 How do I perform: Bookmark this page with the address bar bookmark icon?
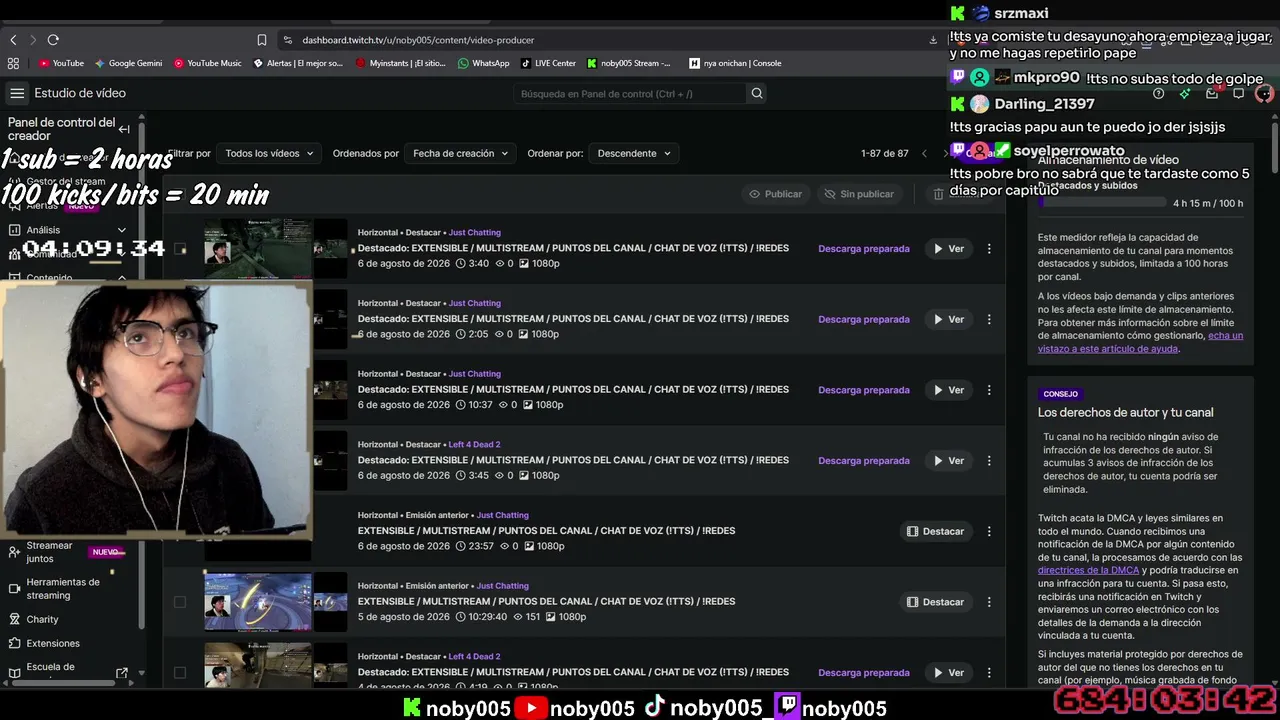262,40
